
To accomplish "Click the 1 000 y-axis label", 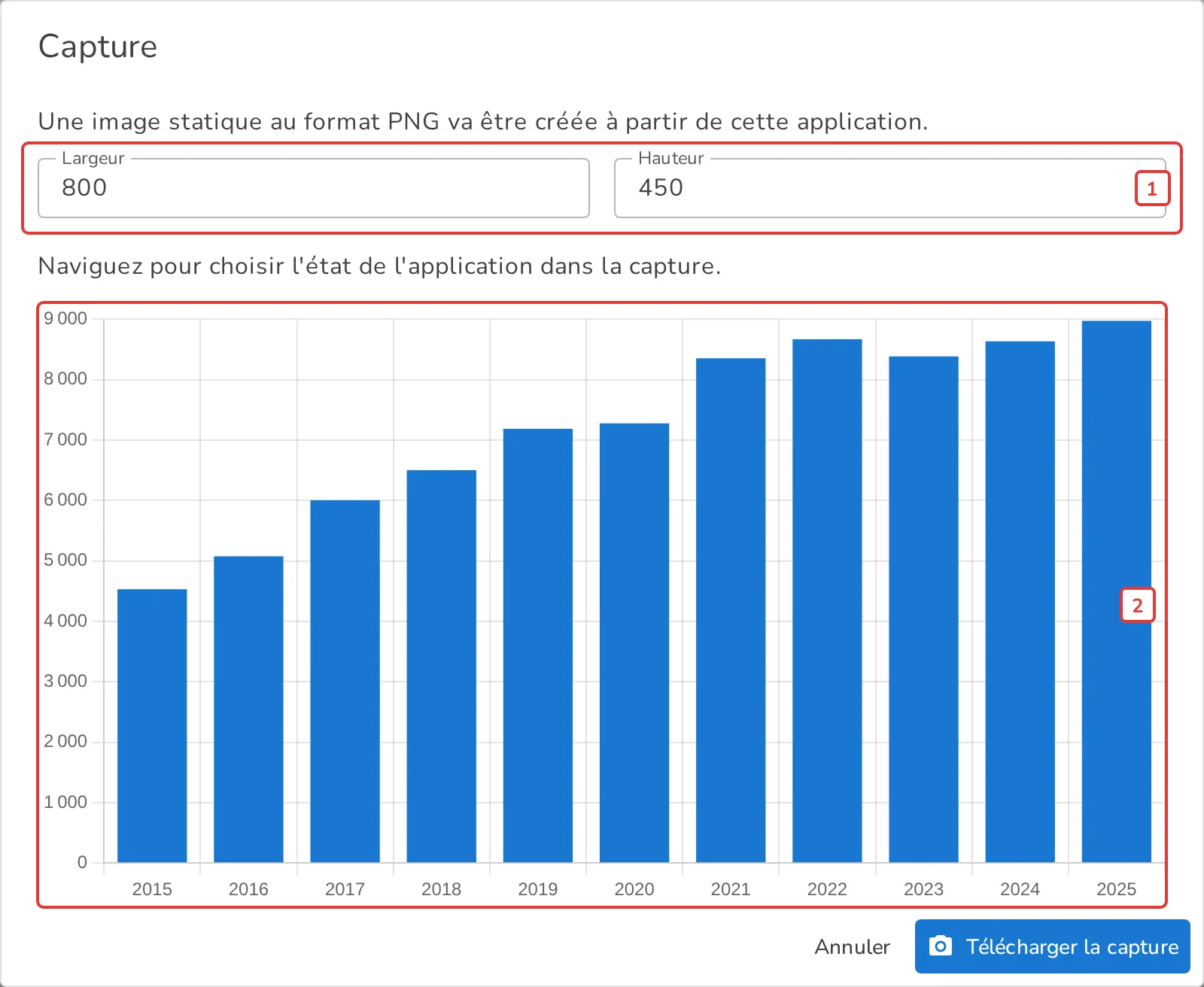I will pyautogui.click(x=65, y=802).
